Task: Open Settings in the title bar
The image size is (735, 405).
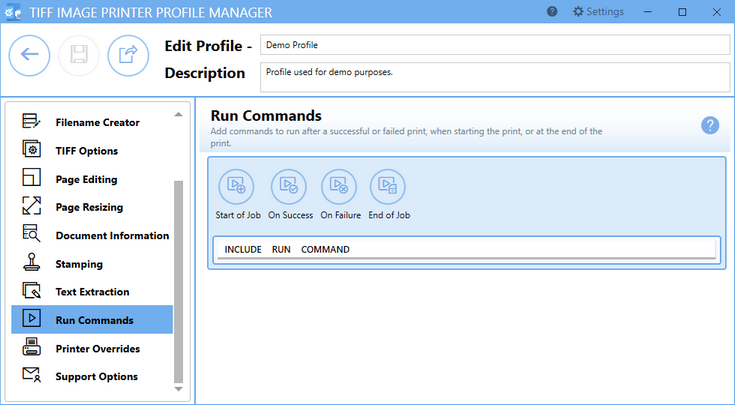Action: point(599,12)
